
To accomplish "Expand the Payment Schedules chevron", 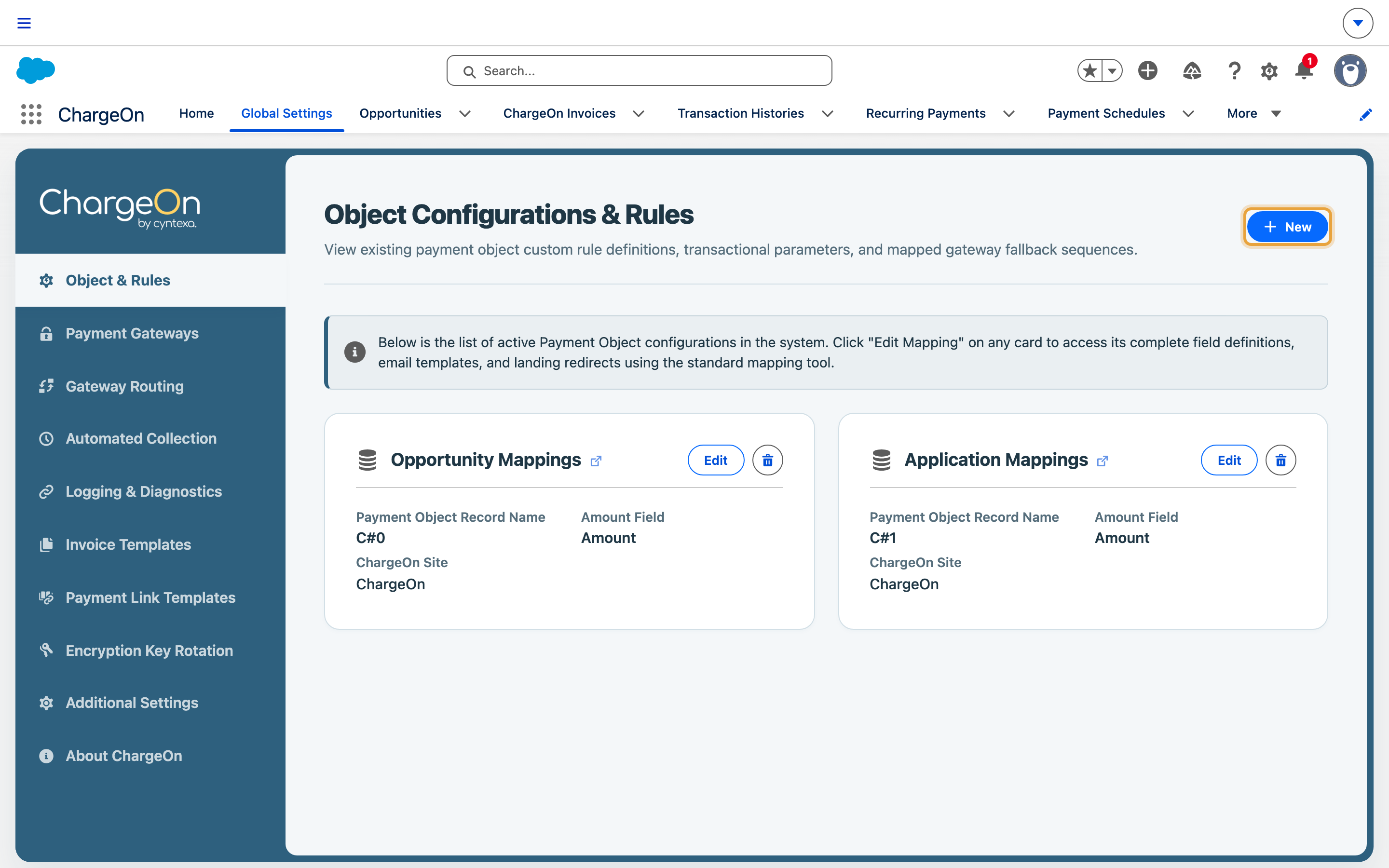I will (x=1188, y=114).
